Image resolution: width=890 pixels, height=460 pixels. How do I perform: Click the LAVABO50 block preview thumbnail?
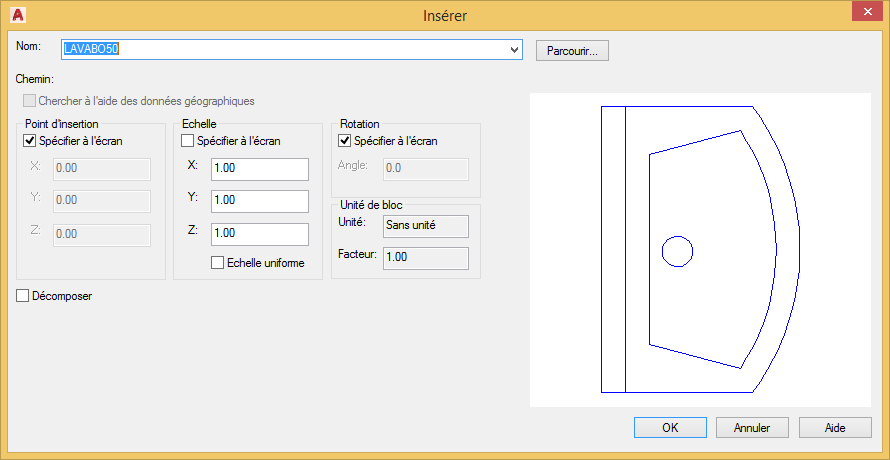(x=700, y=250)
